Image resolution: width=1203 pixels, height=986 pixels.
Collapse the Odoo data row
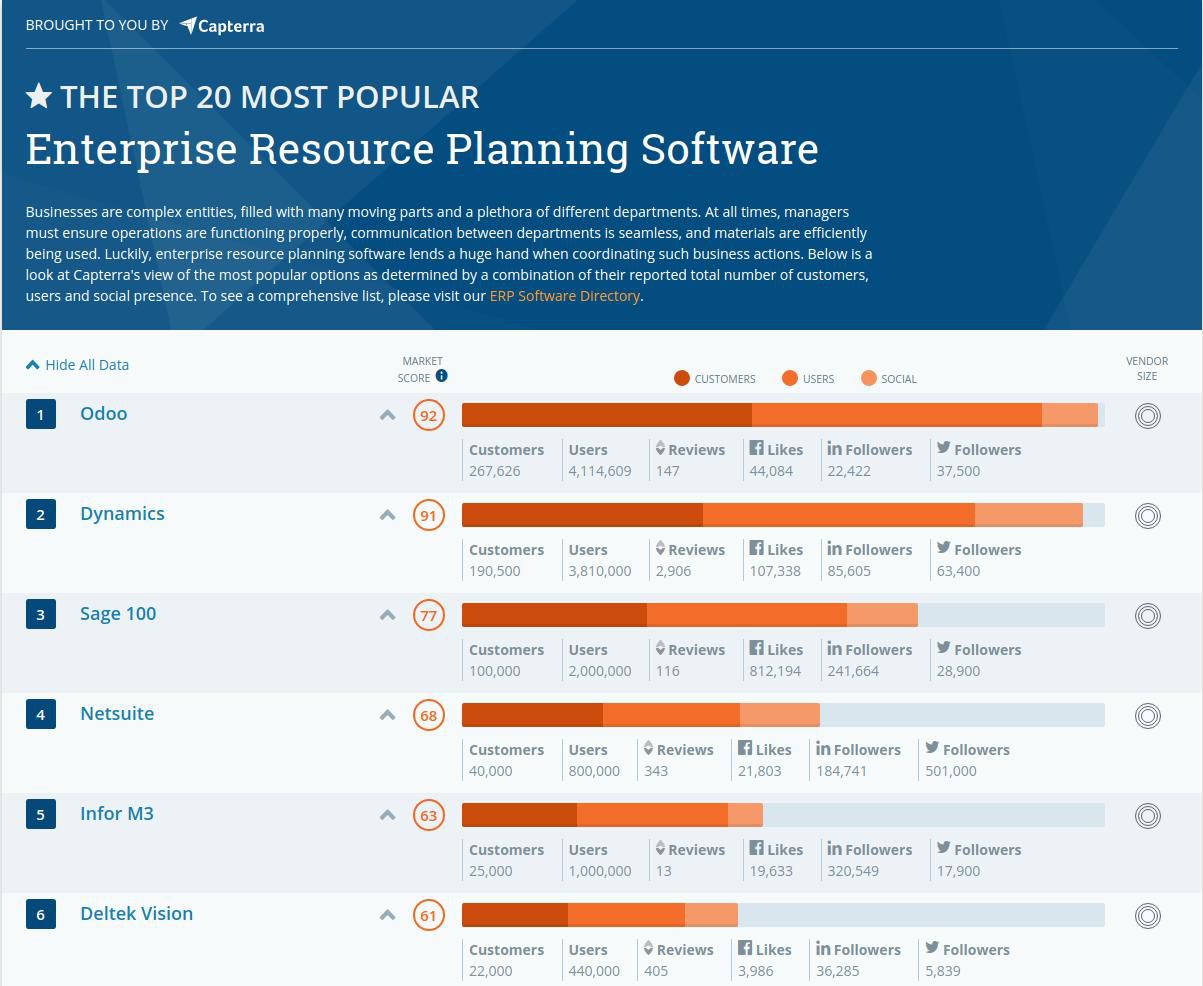click(x=388, y=415)
